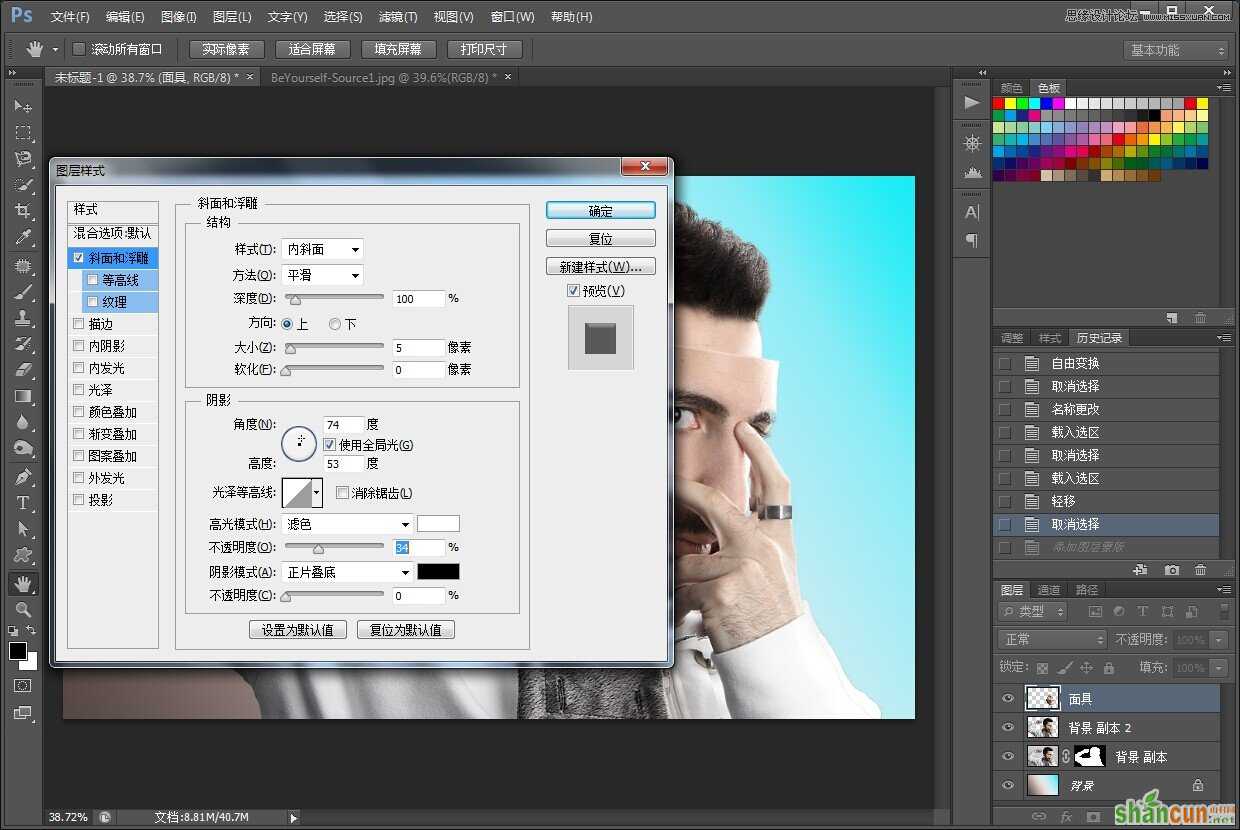Click the 复位为默认值 button
The image size is (1240, 830).
(406, 630)
